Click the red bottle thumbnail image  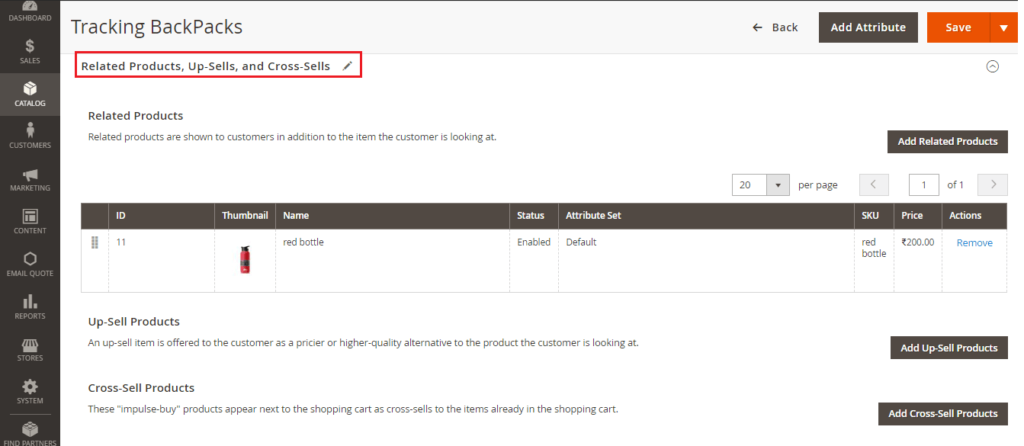click(245, 260)
